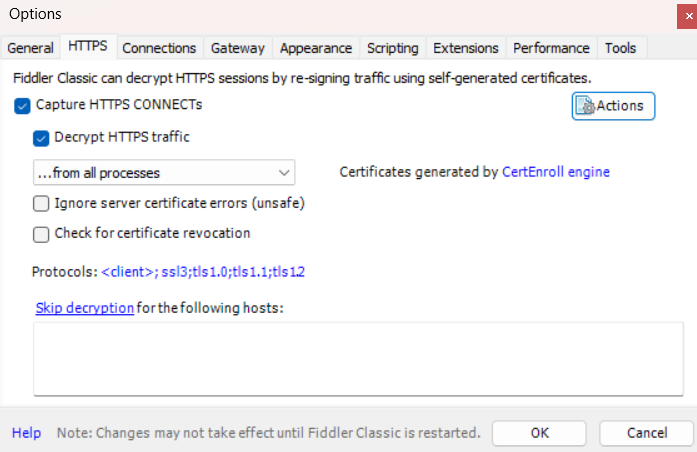Open the General tab
Image resolution: width=697 pixels, height=452 pixels.
(x=30, y=48)
